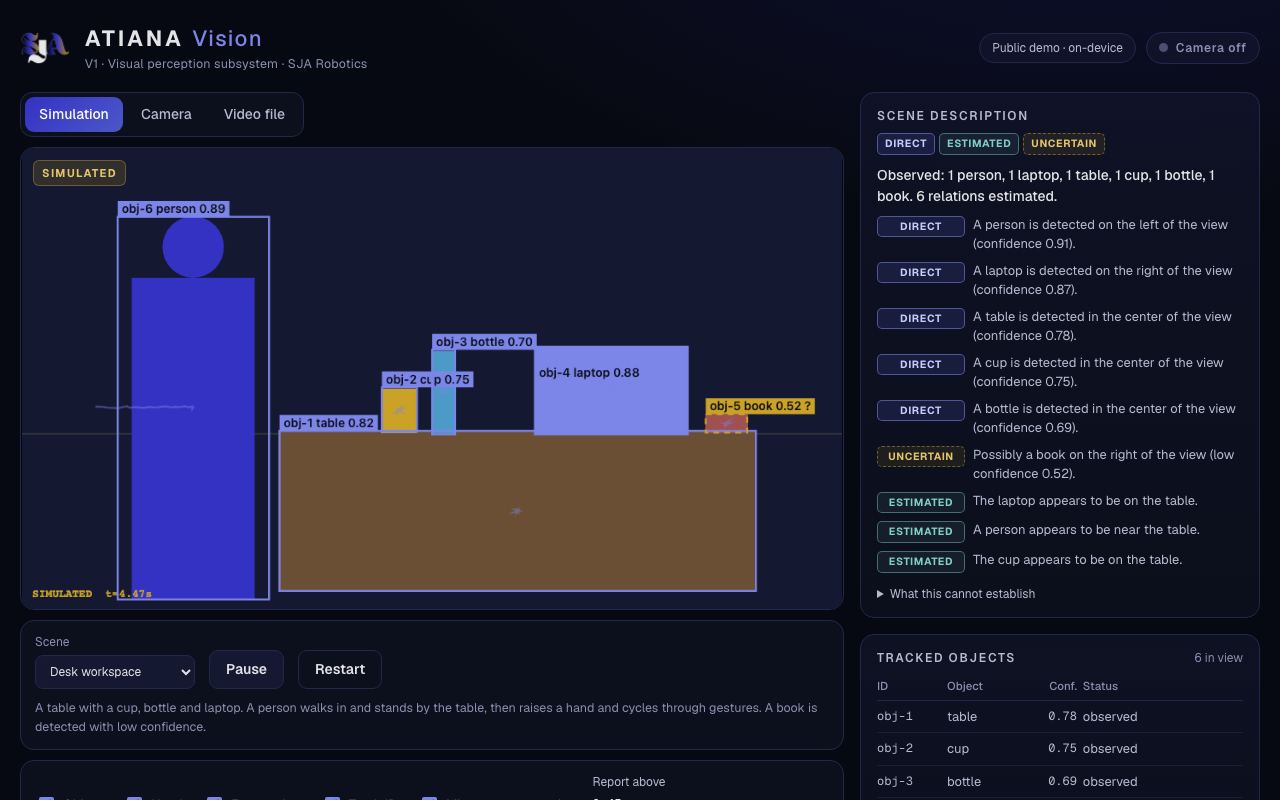Screen dimensions: 1280x800
Task: Click the ESTIMATED legend badge in Scene Description
Action: [978, 144]
